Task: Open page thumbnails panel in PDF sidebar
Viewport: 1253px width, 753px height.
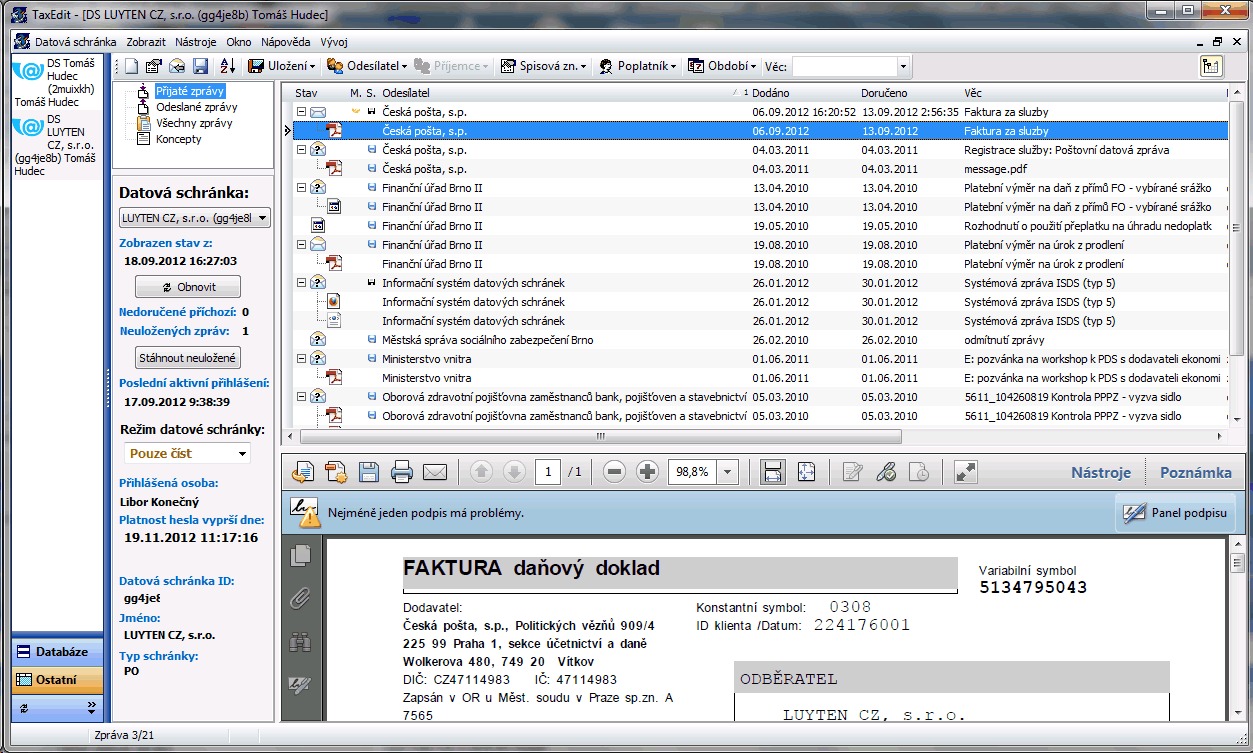Action: point(299,556)
